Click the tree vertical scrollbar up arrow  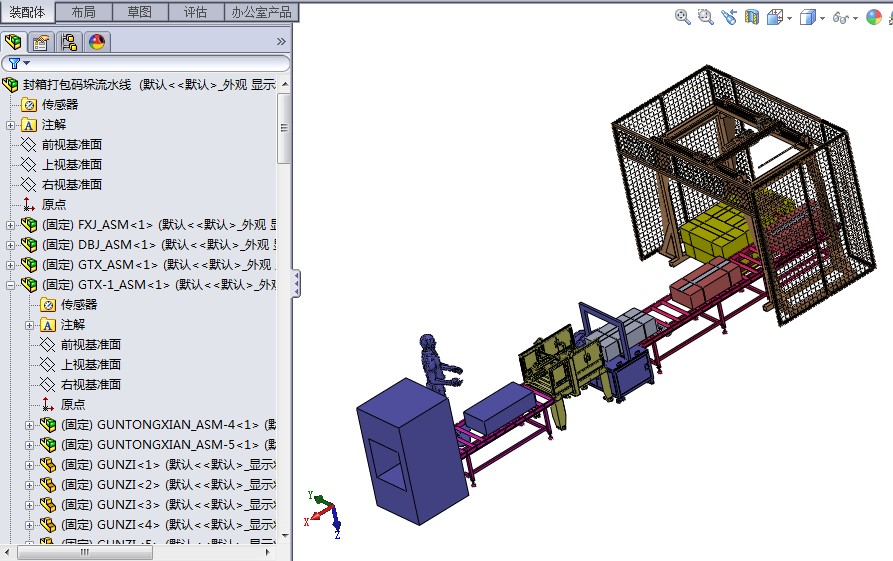pyautogui.click(x=284, y=84)
